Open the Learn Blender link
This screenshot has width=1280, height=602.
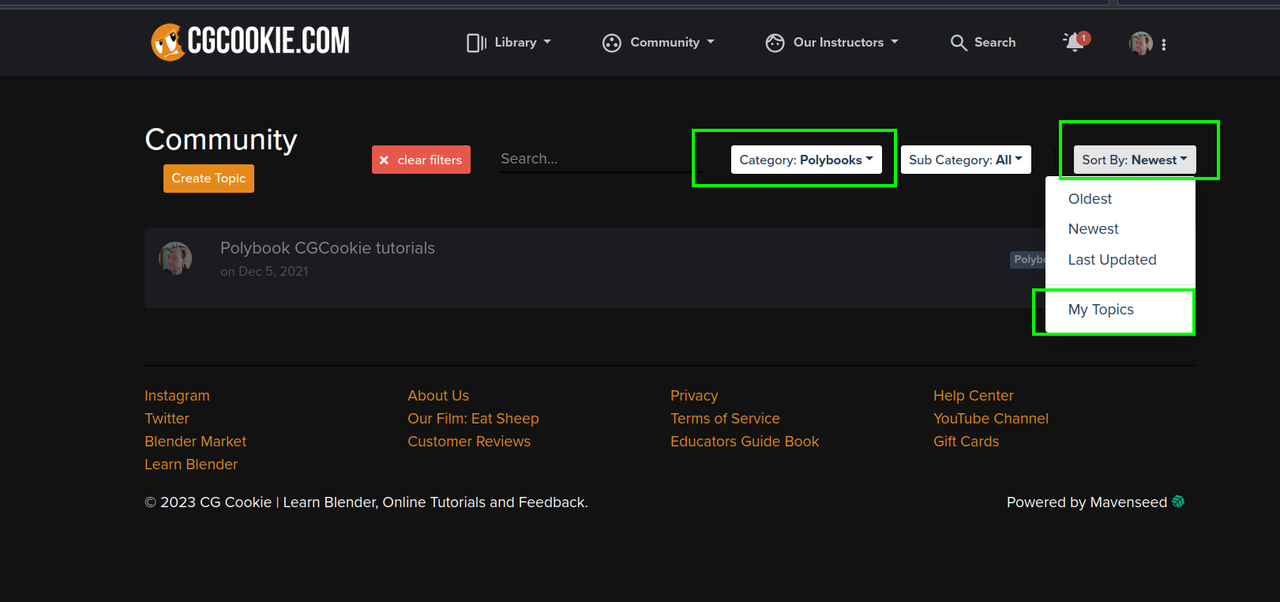click(x=191, y=464)
